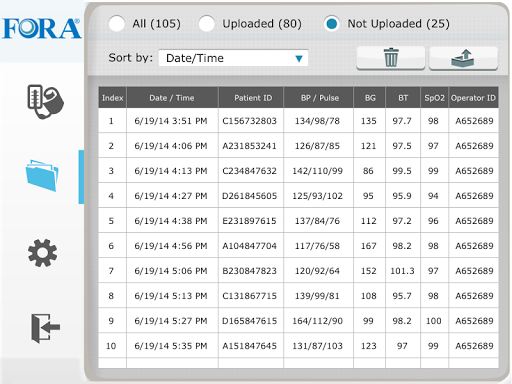Click body temperature value 99.5
Image resolution: width=512 pixels, height=384 pixels.
[x=402, y=171]
